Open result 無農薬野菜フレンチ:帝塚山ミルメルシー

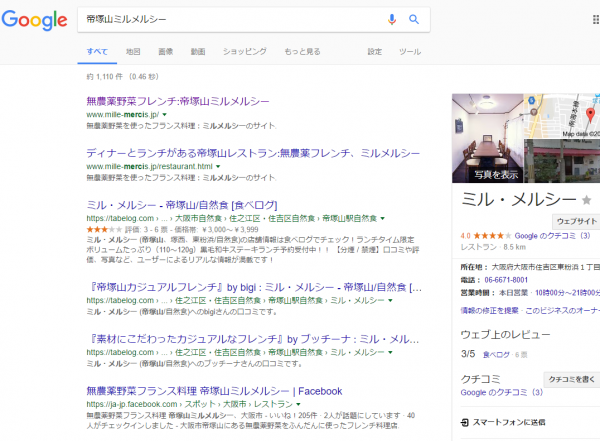click(x=178, y=101)
